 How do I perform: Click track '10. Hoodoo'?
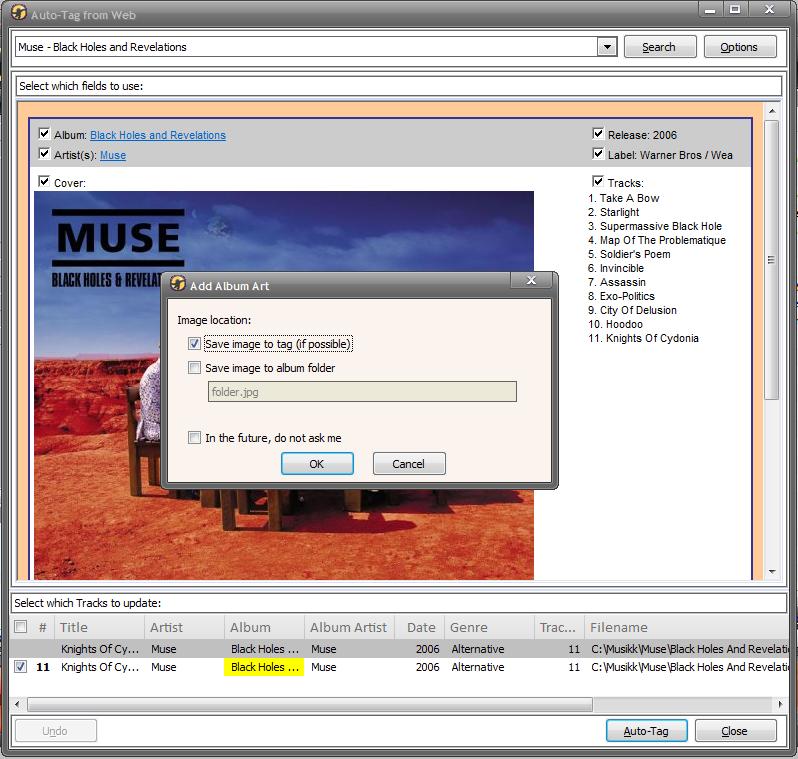616,324
